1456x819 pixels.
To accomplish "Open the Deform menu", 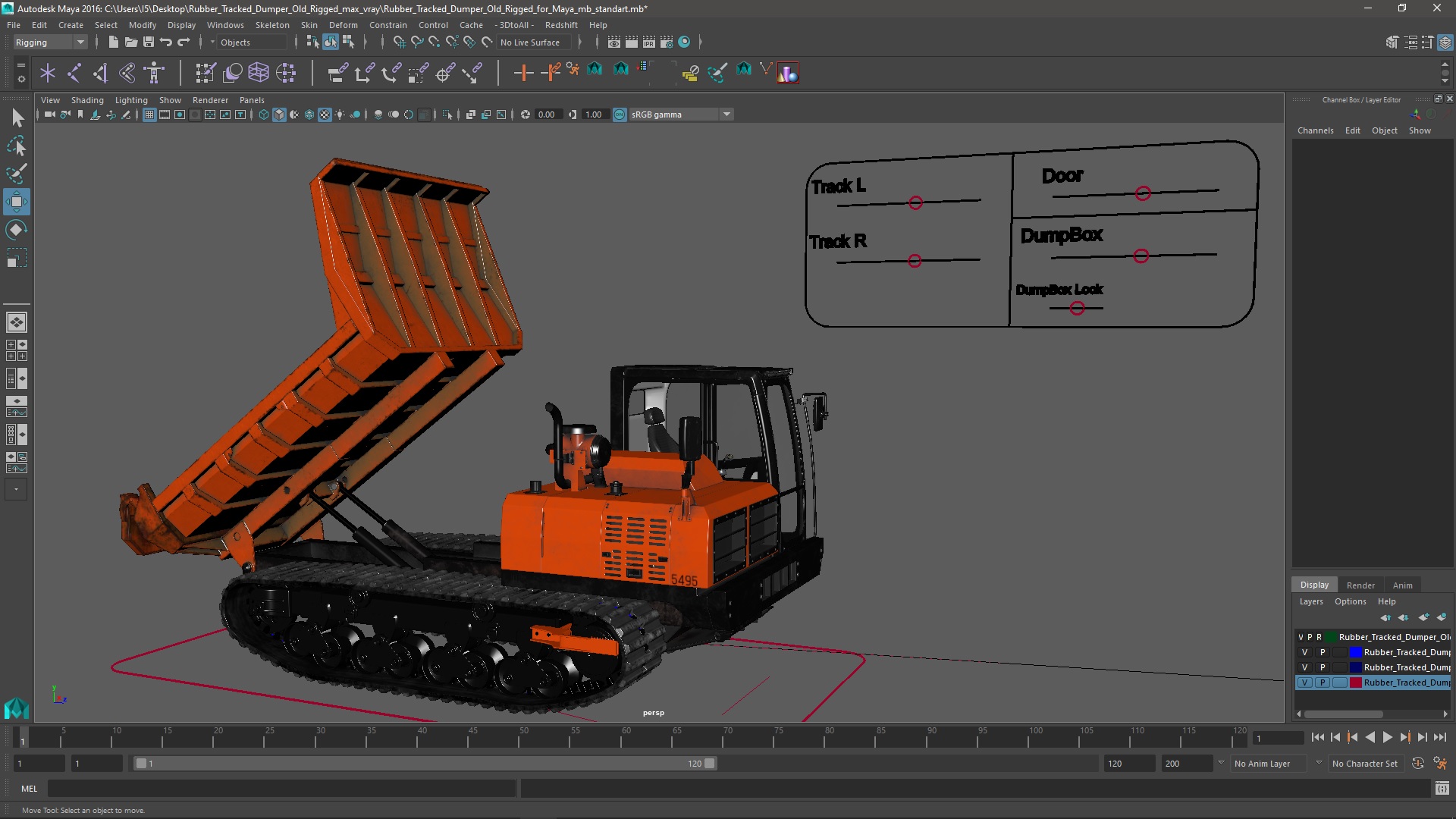I will [x=343, y=24].
